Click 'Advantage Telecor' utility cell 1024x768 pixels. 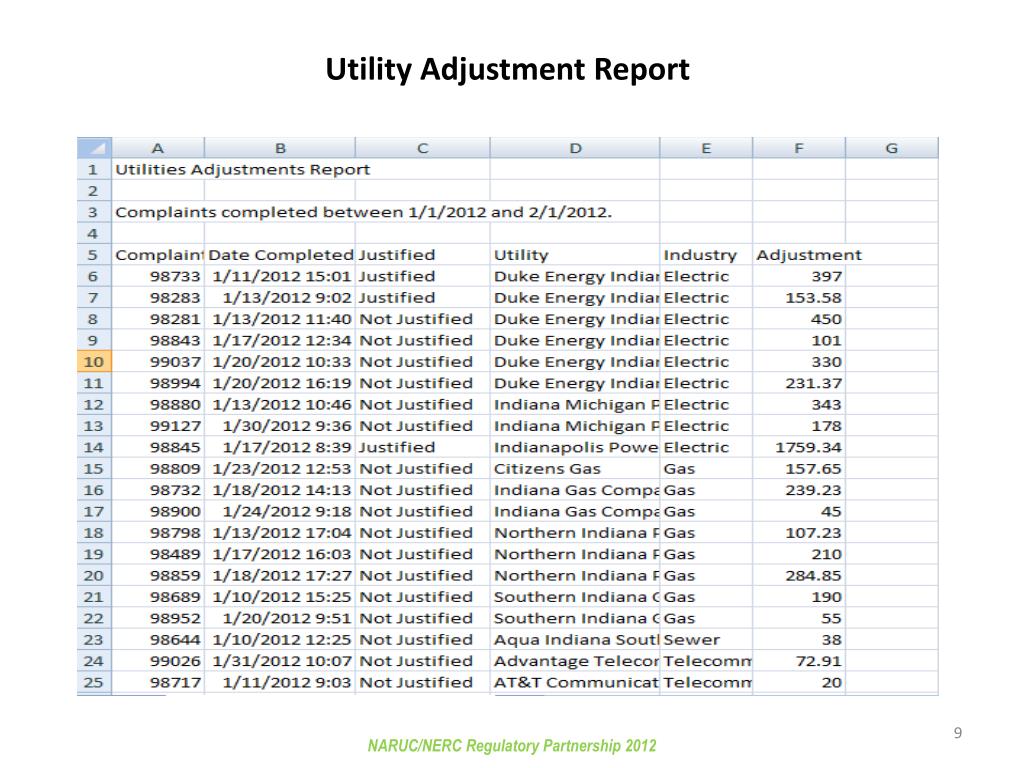coord(576,661)
